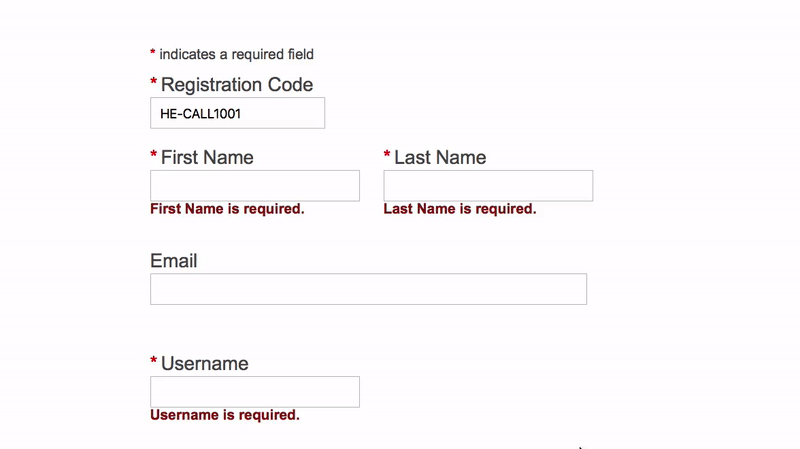
Task: Click the 'First Name is required.' error
Action: coord(227,209)
